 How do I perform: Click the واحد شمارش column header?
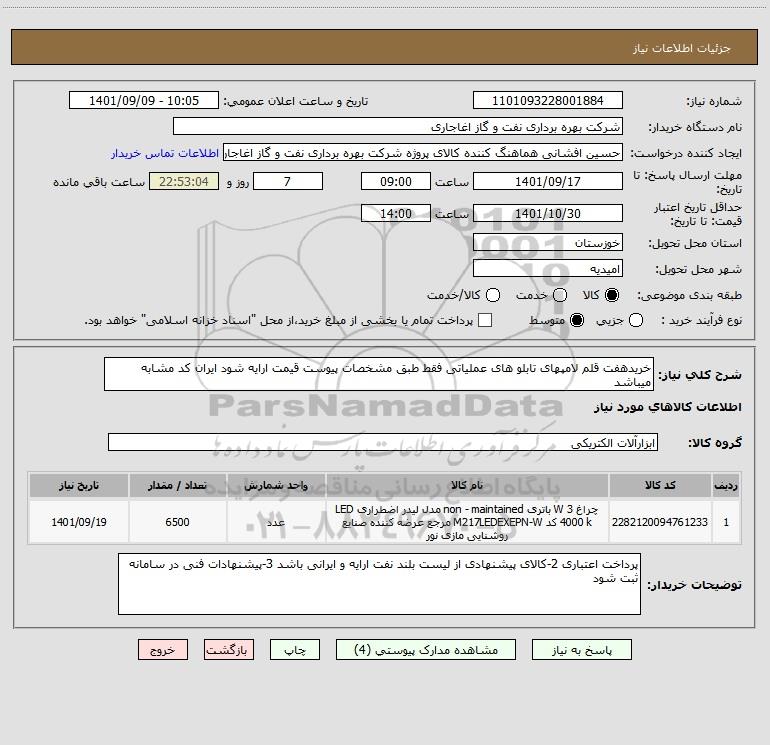tap(276, 485)
